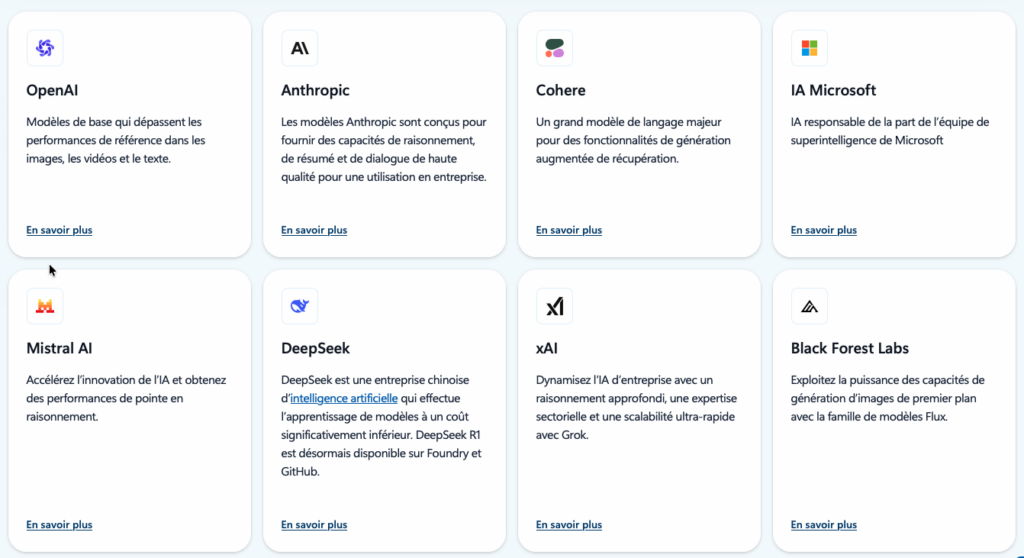Viewport: 1024px width, 558px height.
Task: Click the OpenAI swirl logo icon
Action: [x=45, y=48]
